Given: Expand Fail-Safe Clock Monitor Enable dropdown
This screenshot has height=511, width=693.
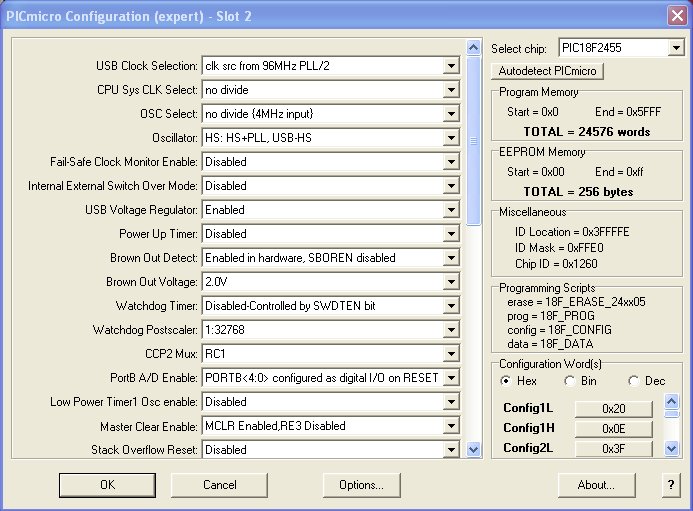Looking at the screenshot, I should 451,162.
